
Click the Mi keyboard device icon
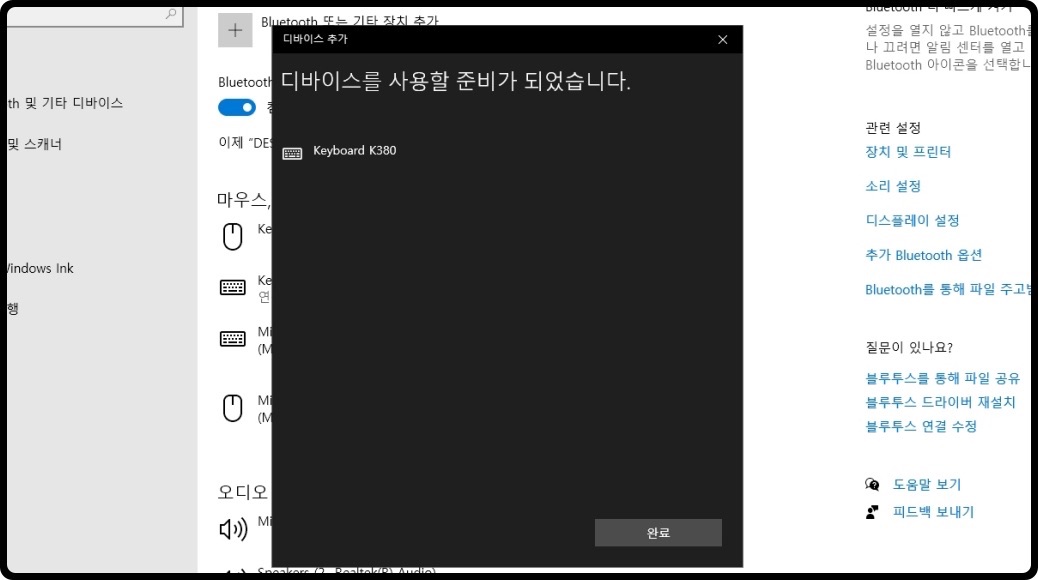(232, 338)
